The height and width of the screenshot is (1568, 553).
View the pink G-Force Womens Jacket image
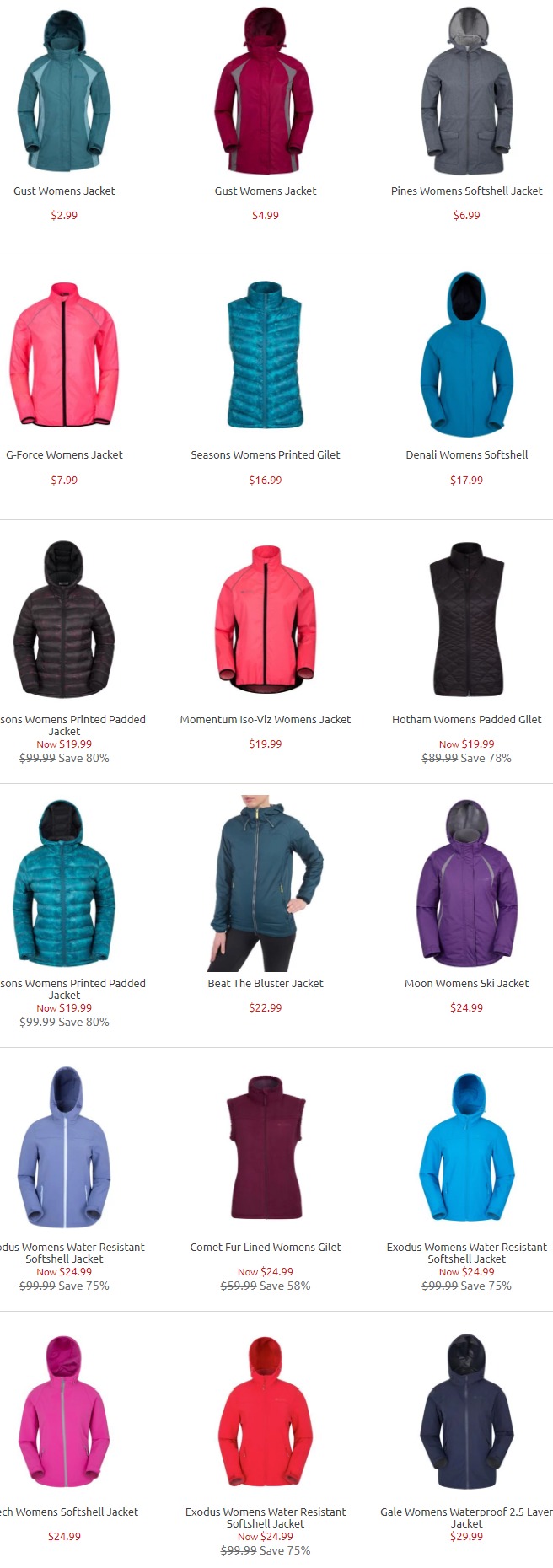tap(64, 355)
